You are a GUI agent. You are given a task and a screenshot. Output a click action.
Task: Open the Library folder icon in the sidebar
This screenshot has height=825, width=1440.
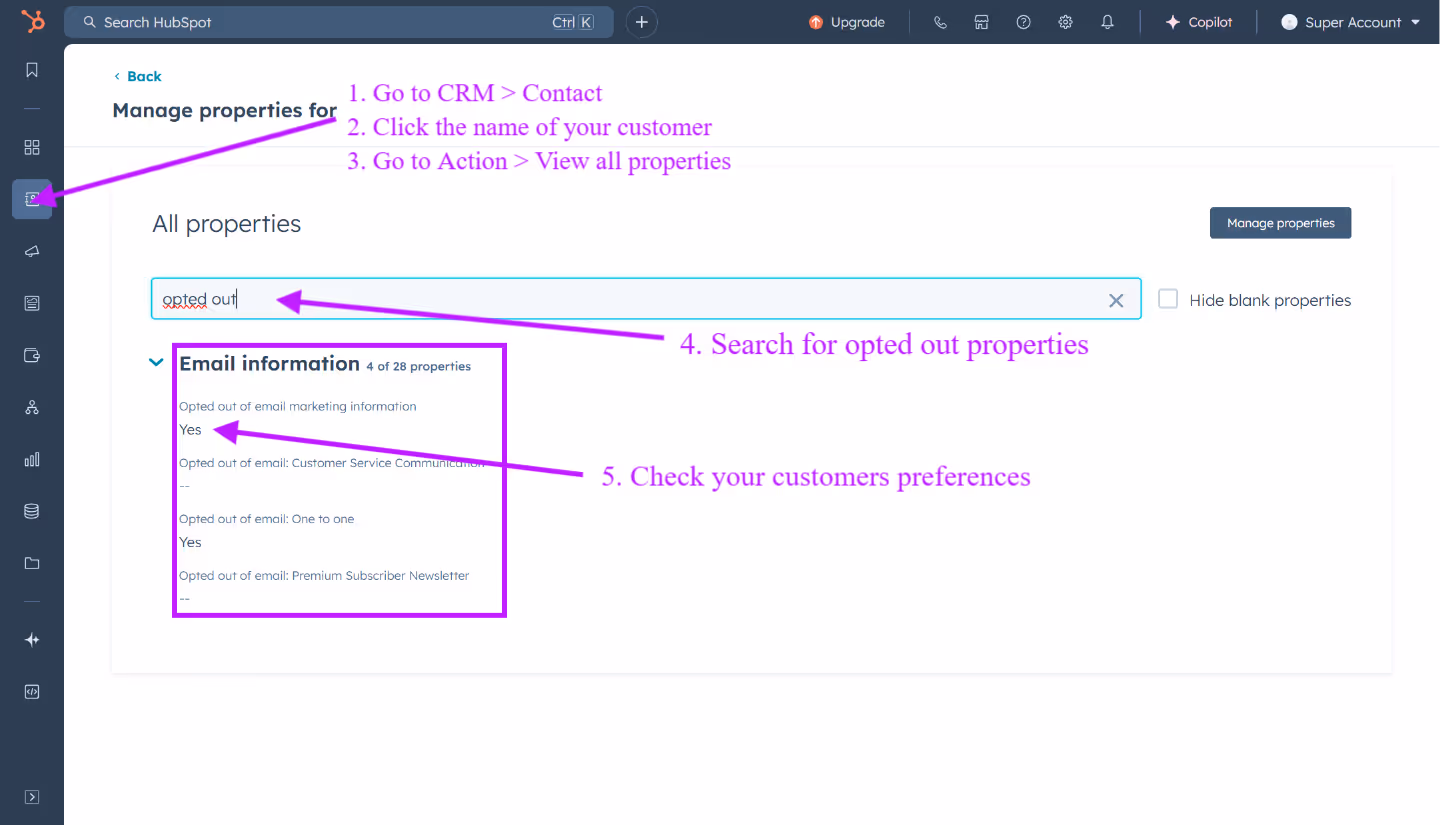(x=31, y=562)
